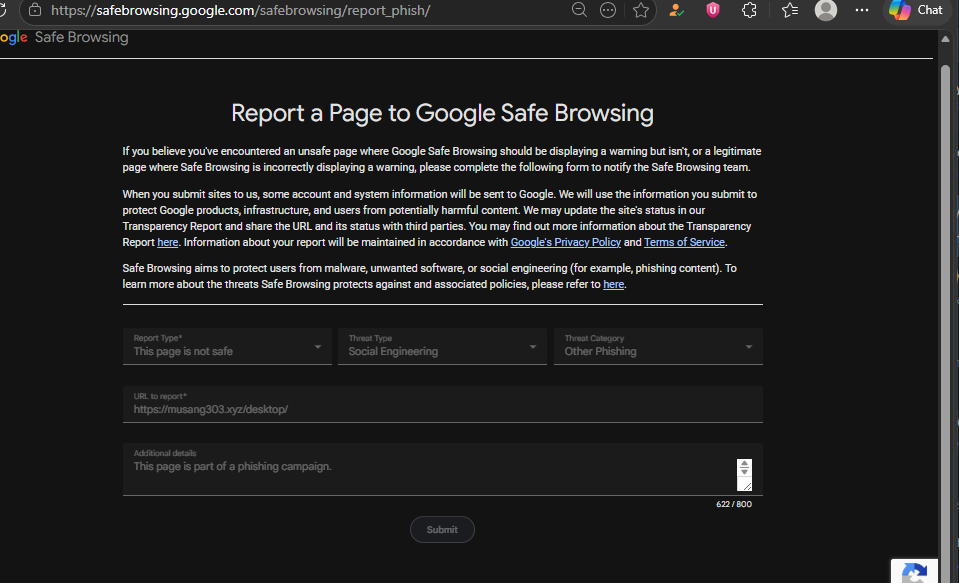Click the textarea scroll down arrow
The height and width of the screenshot is (583, 959).
click(744, 472)
